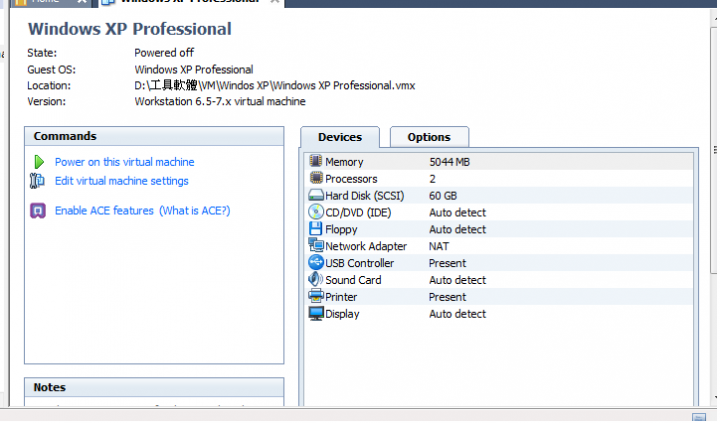
Task: Click the Powered off state text
Action: [164, 53]
